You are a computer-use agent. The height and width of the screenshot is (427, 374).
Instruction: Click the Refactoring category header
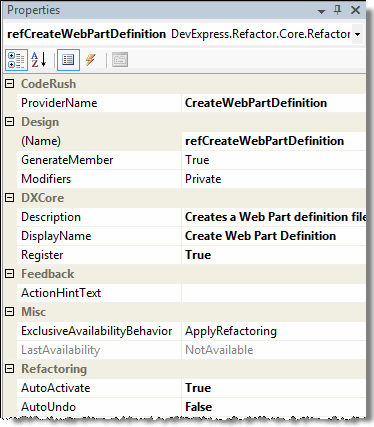coord(54,369)
